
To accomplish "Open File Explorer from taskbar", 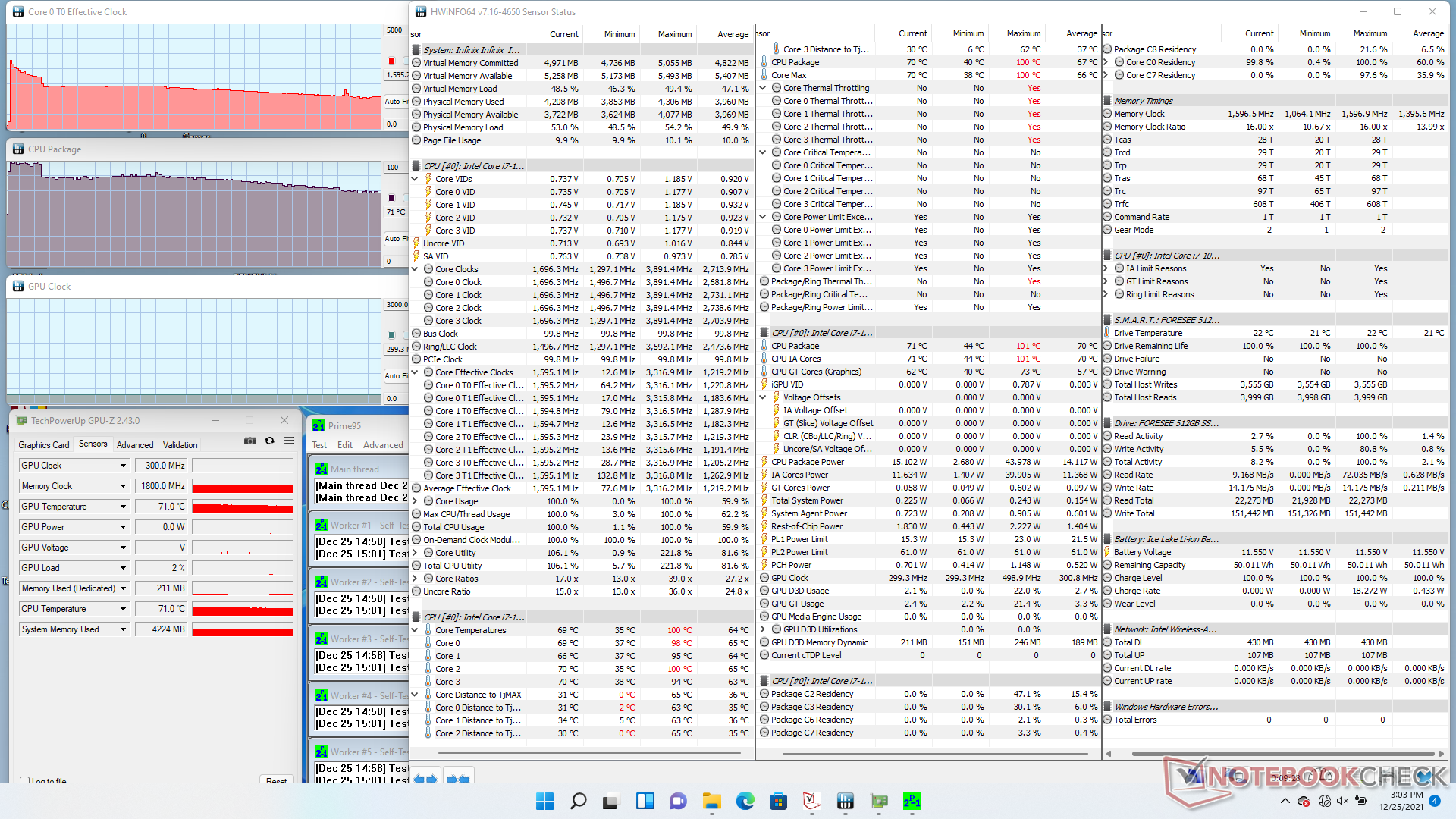I will (711, 801).
